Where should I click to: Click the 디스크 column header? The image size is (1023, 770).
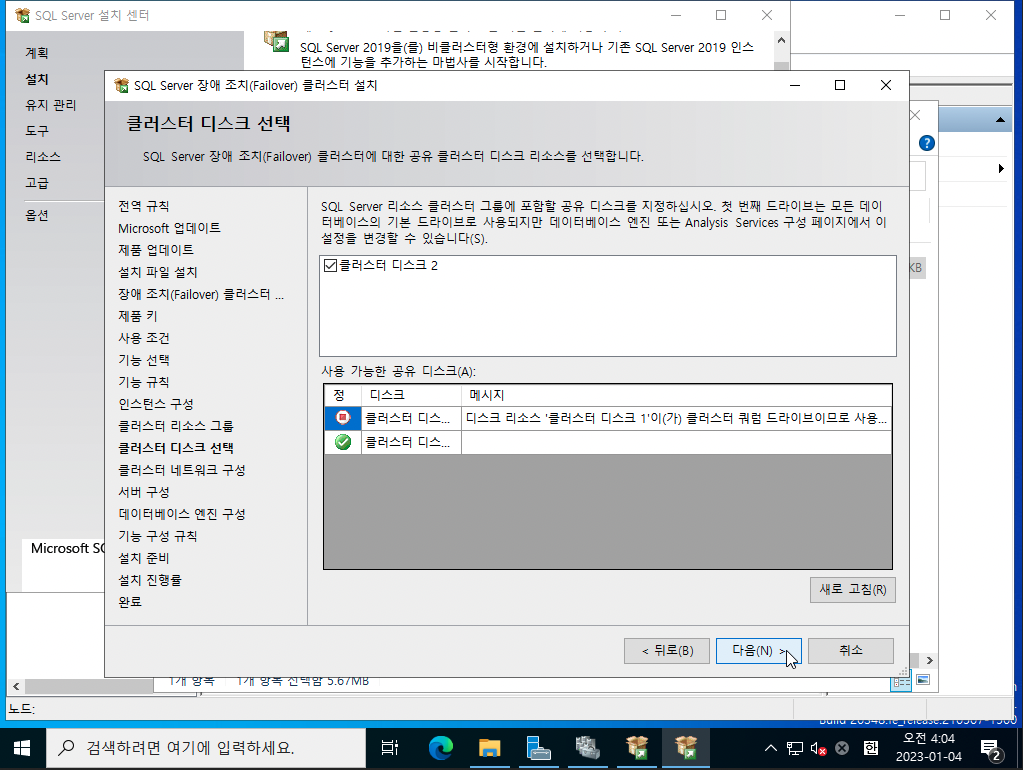click(412, 395)
